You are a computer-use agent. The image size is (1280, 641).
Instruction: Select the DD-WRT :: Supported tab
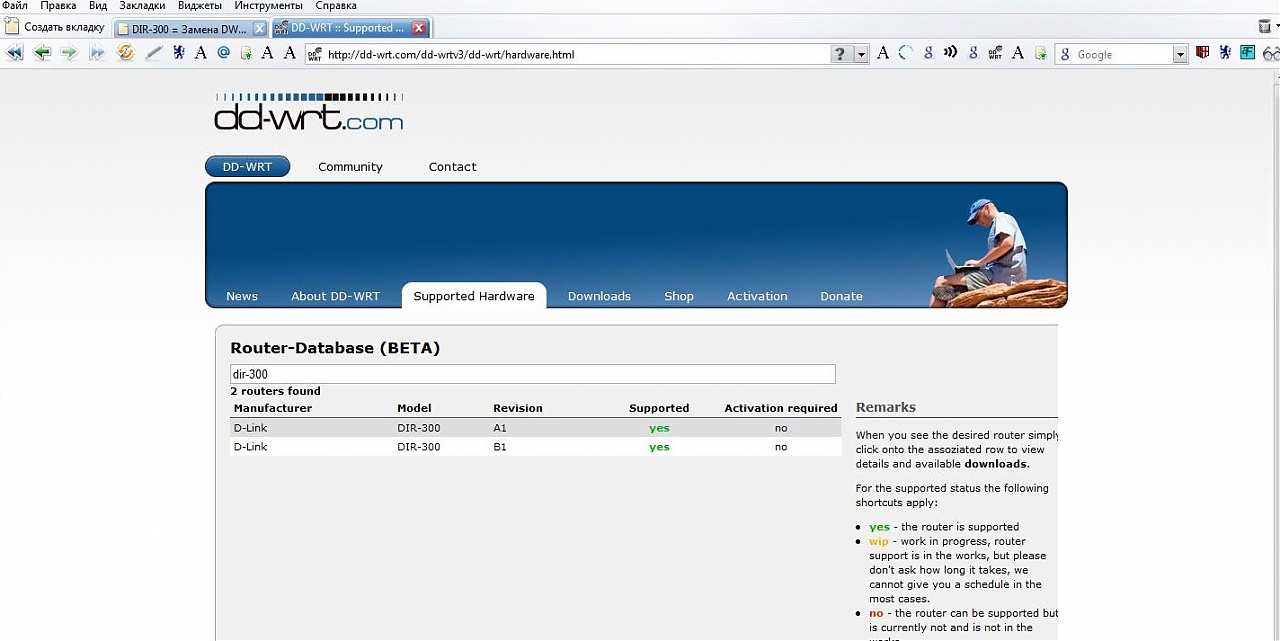click(x=350, y=28)
